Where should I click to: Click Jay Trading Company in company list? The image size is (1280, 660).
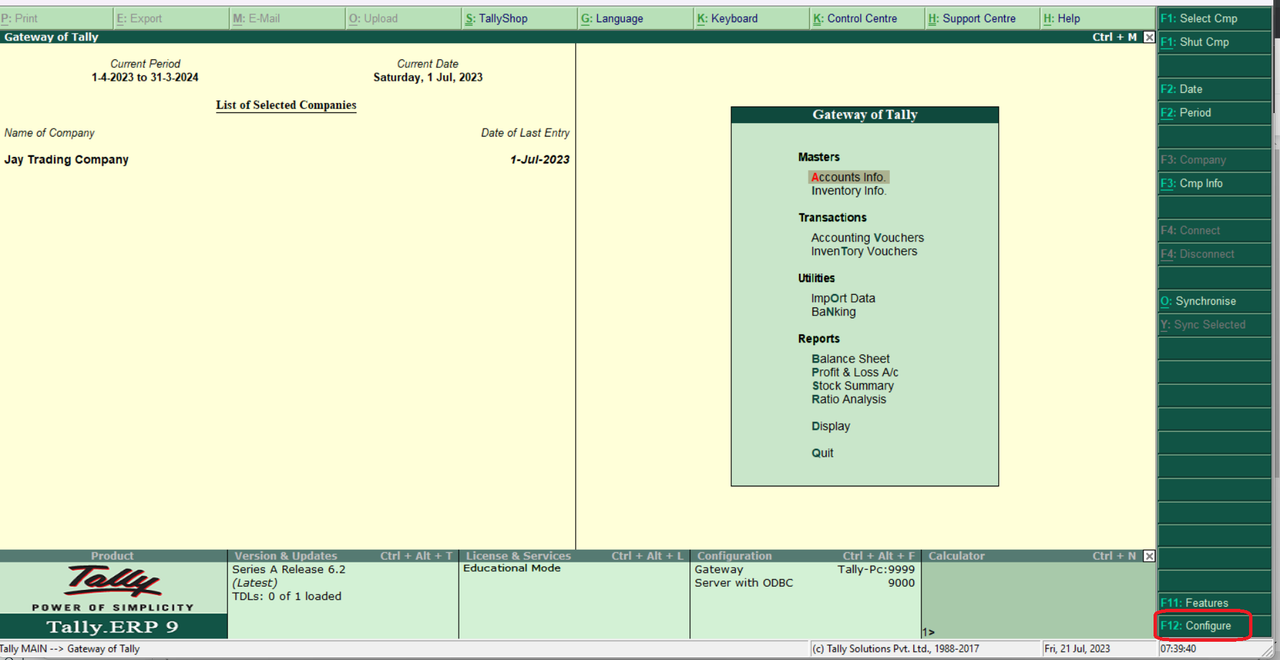click(66, 160)
